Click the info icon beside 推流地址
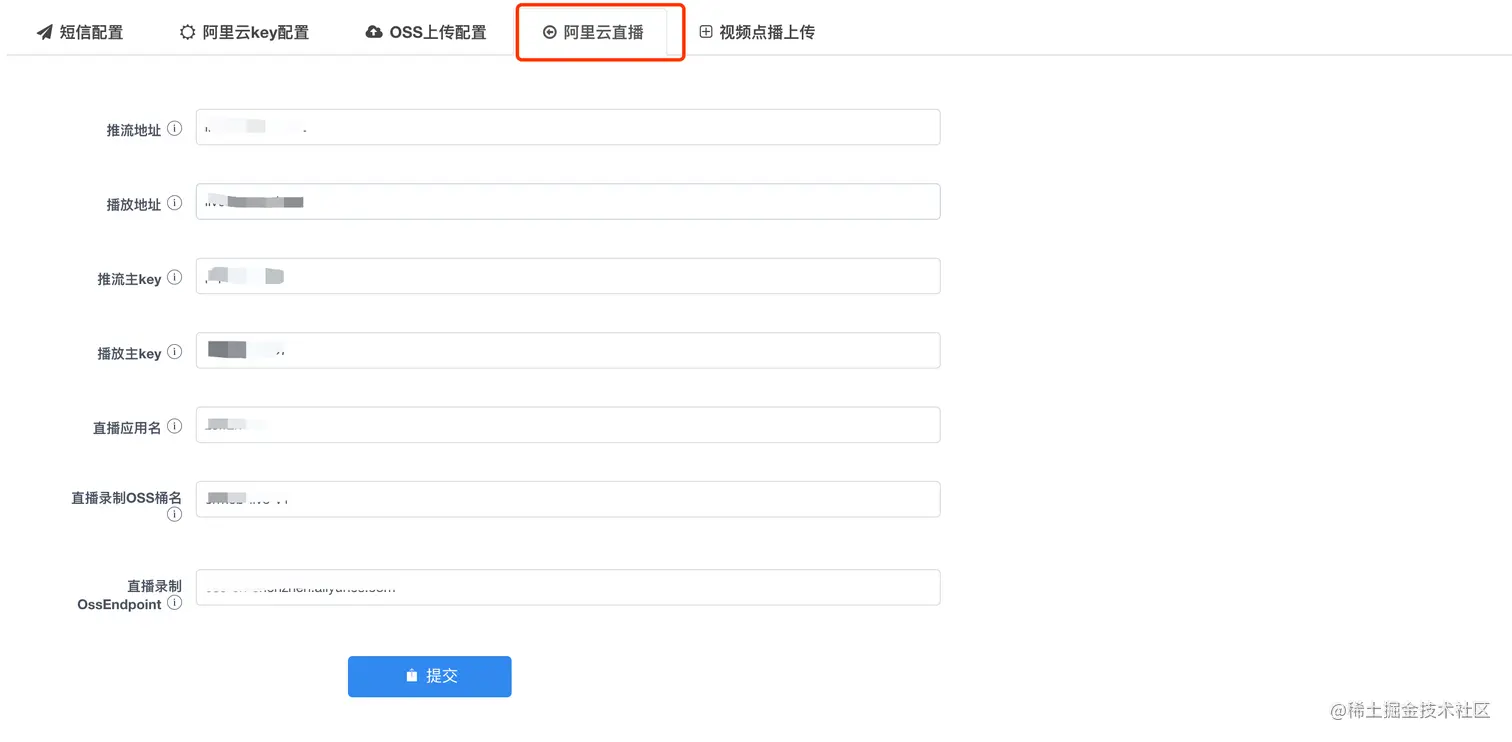 (x=175, y=128)
